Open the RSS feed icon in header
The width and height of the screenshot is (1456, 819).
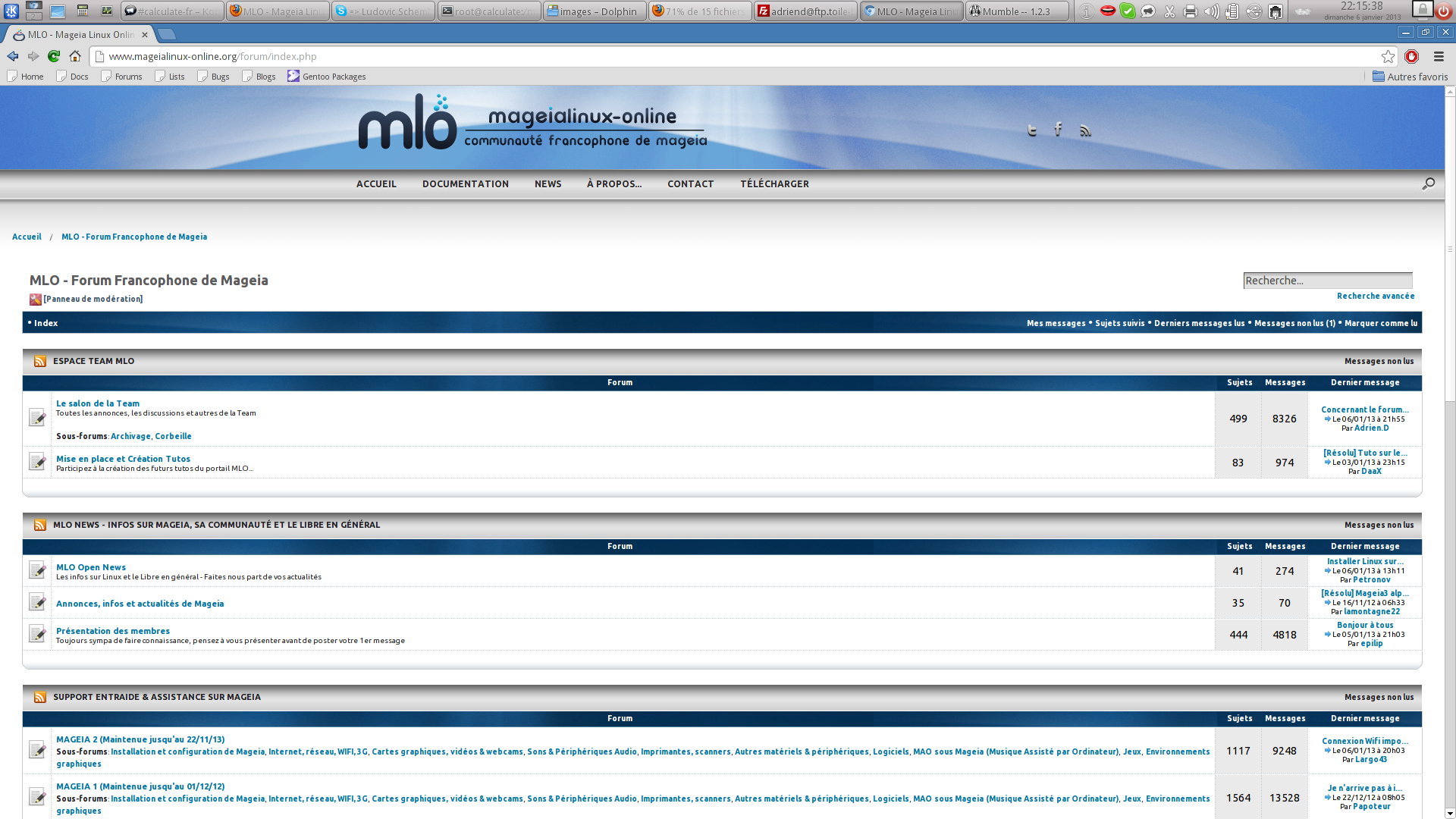click(x=1085, y=130)
